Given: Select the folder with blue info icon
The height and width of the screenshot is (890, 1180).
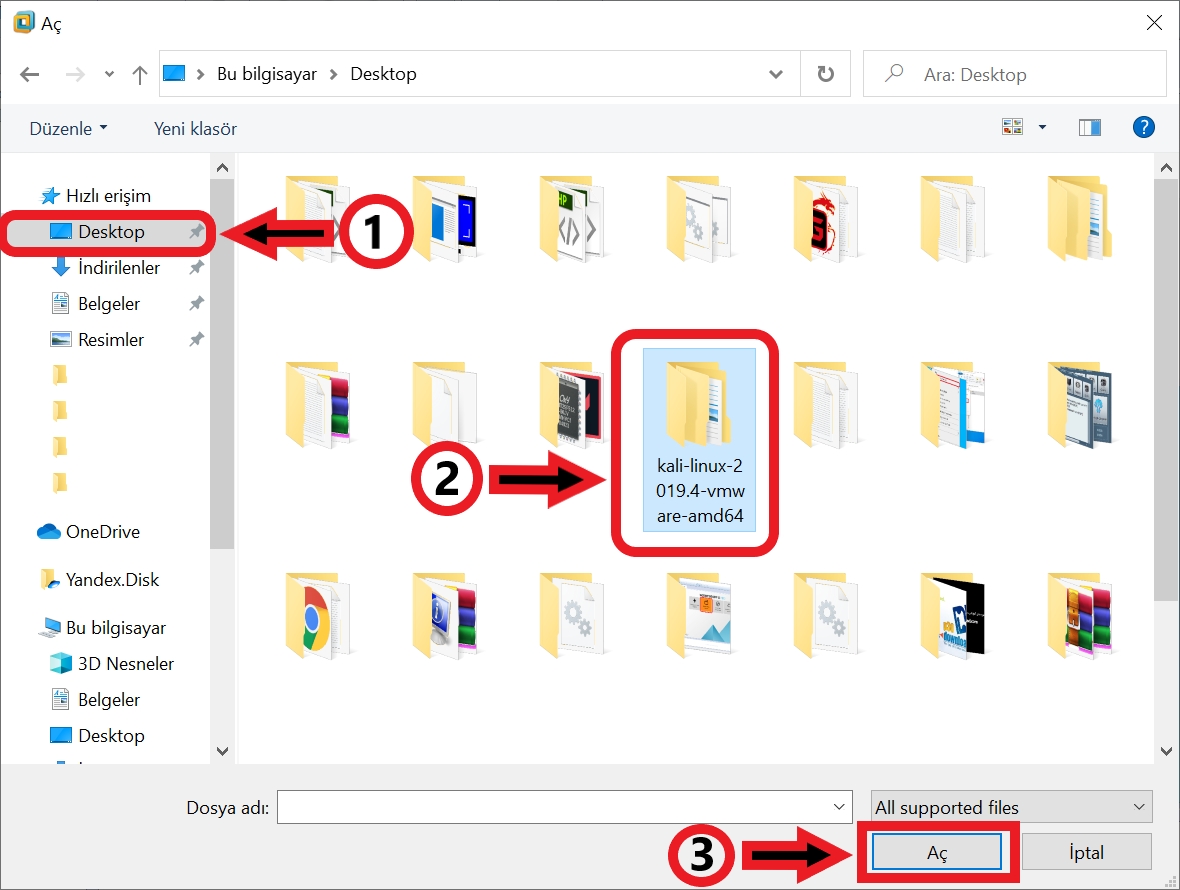Looking at the screenshot, I should [x=446, y=615].
